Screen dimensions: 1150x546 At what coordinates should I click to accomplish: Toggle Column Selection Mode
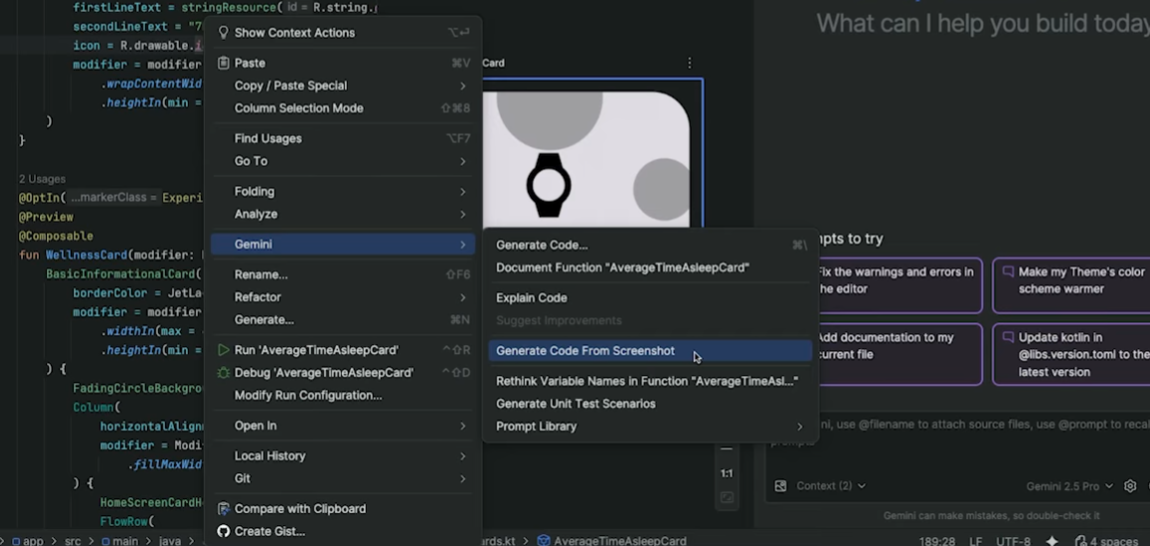click(x=343, y=108)
